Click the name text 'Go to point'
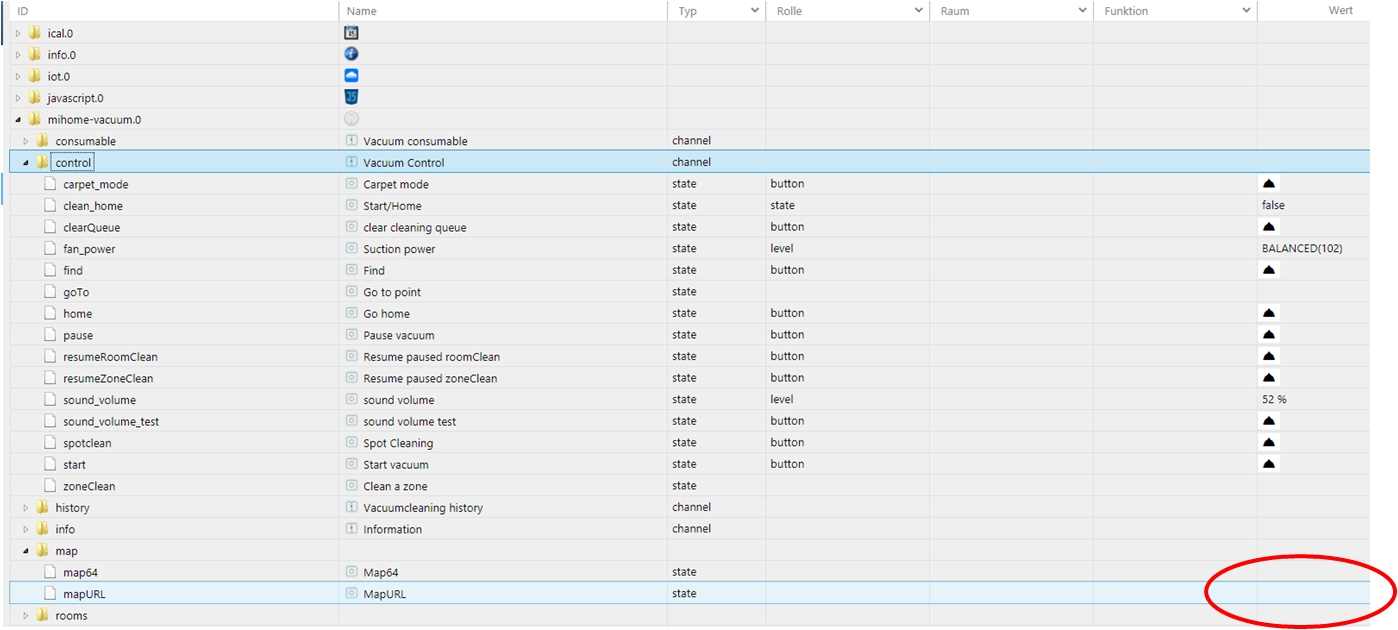The height and width of the screenshot is (630, 1398). coord(392,292)
